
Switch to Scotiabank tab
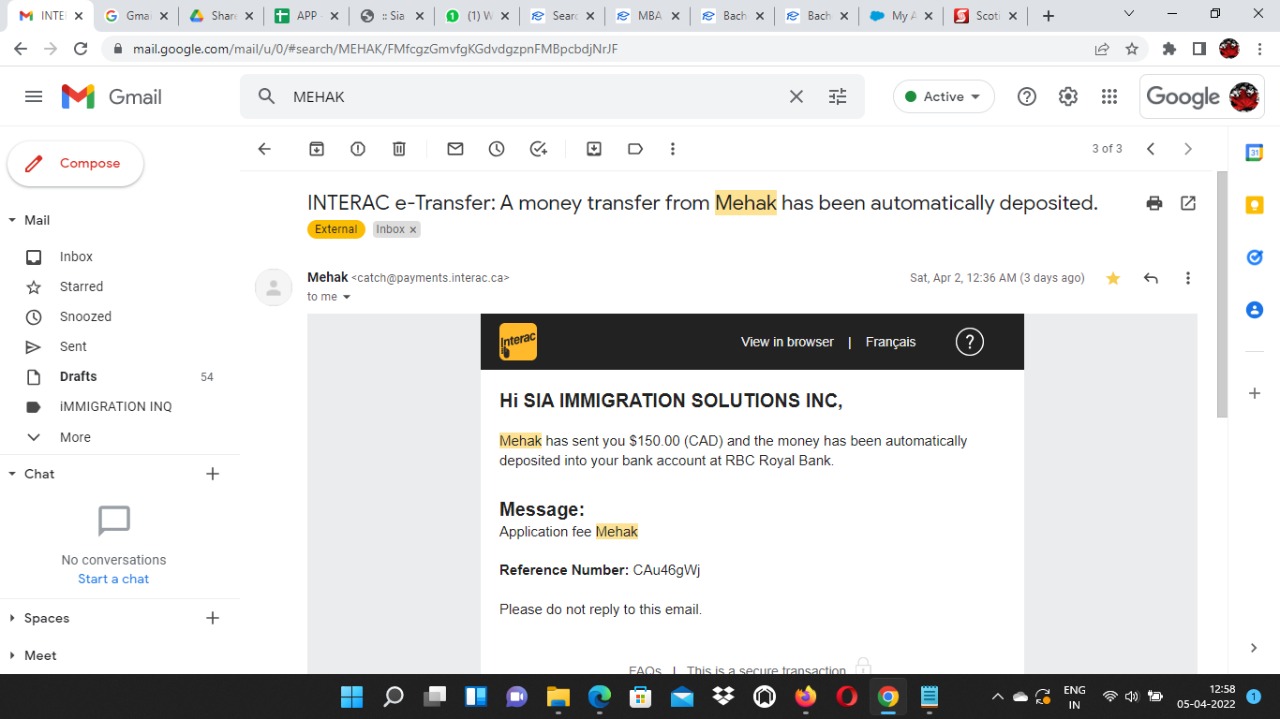coord(987,16)
